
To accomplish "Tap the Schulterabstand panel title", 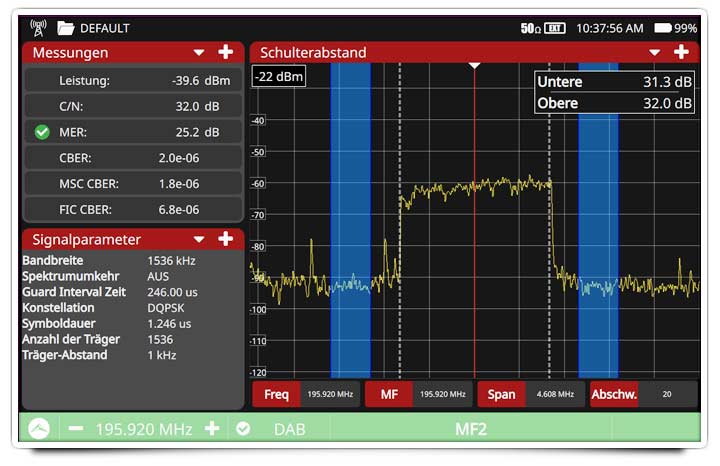I will point(313,52).
